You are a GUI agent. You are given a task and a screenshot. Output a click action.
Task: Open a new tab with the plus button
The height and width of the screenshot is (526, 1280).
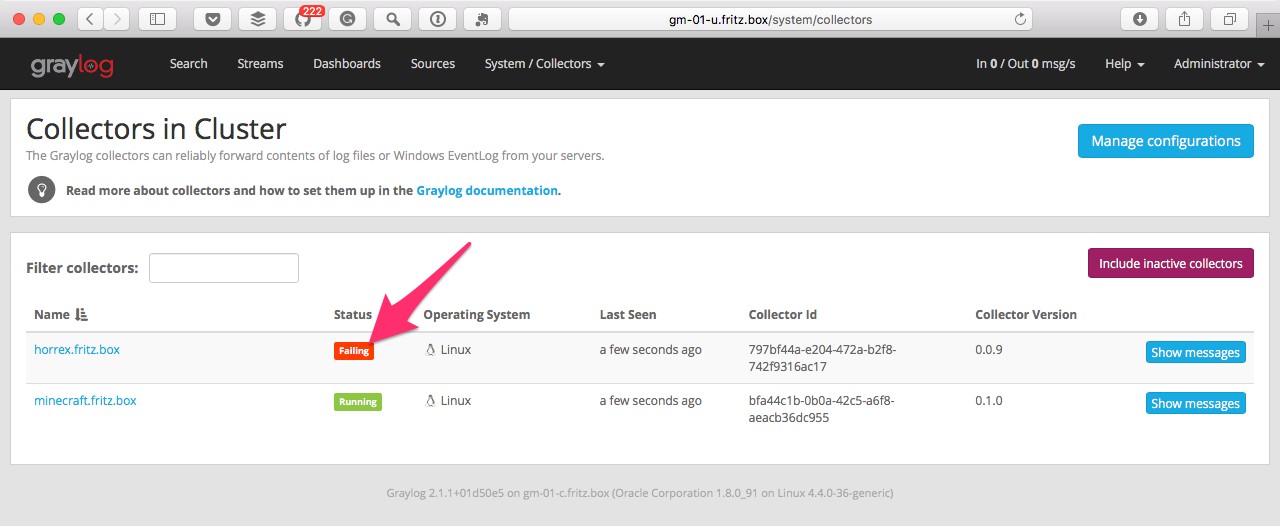(1269, 24)
